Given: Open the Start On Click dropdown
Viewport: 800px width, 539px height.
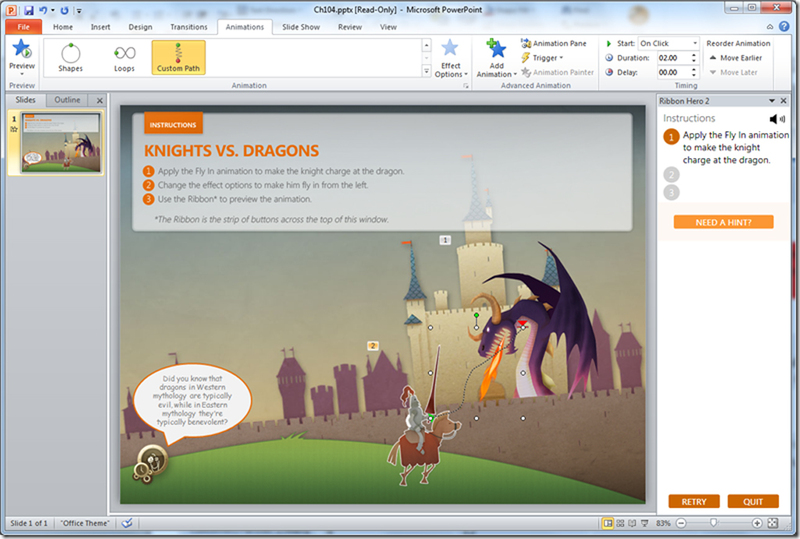Looking at the screenshot, I should pyautogui.click(x=668, y=43).
